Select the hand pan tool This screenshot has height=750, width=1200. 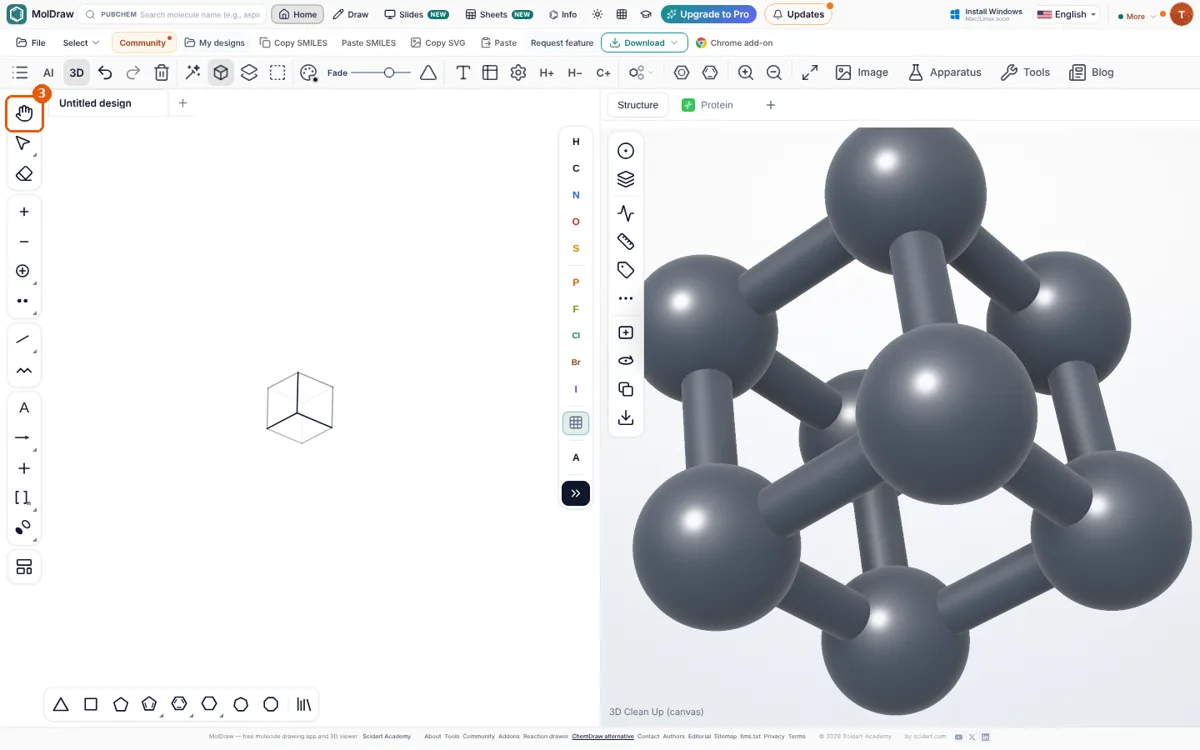pos(24,114)
